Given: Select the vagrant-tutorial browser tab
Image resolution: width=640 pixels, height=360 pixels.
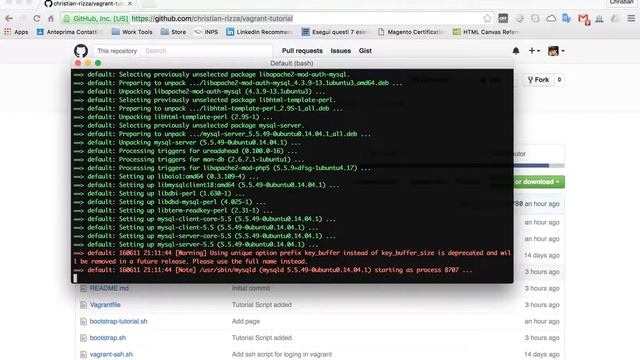Looking at the screenshot, I should [87, 4].
